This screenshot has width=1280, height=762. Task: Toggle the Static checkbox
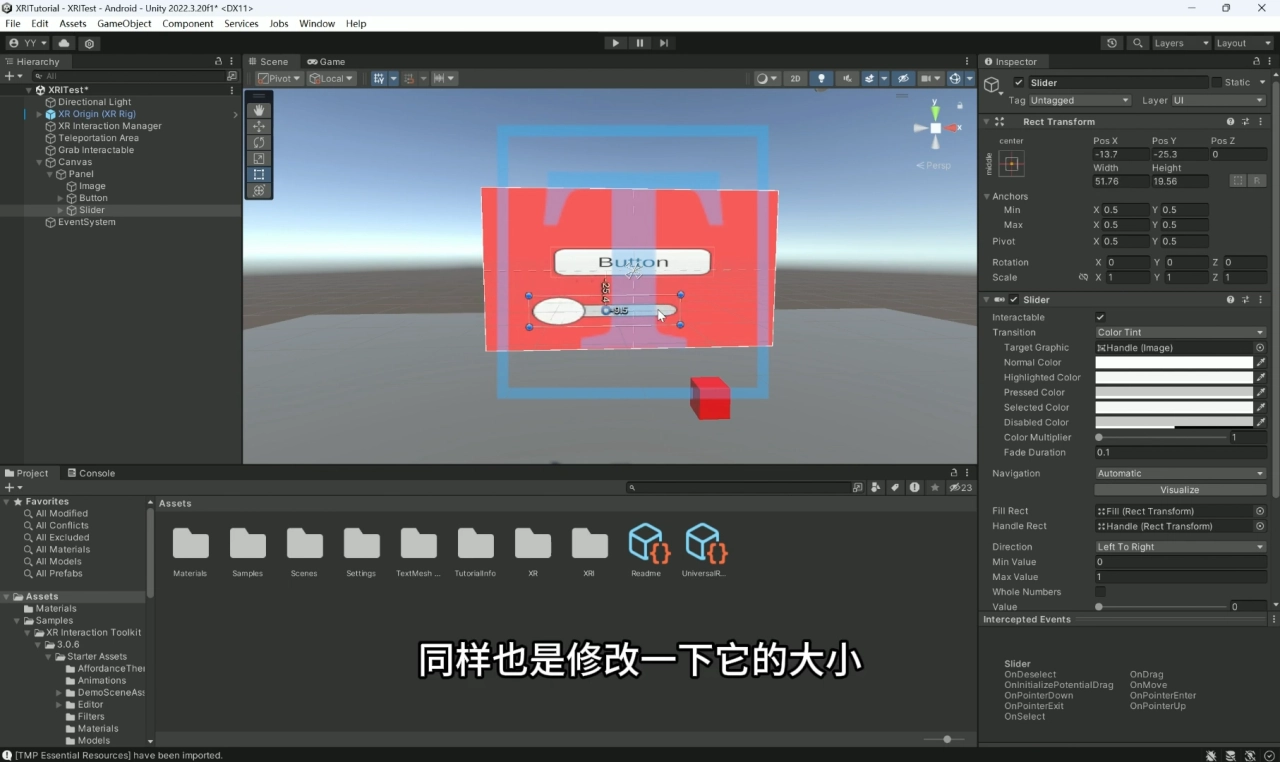pyautogui.click(x=1217, y=83)
